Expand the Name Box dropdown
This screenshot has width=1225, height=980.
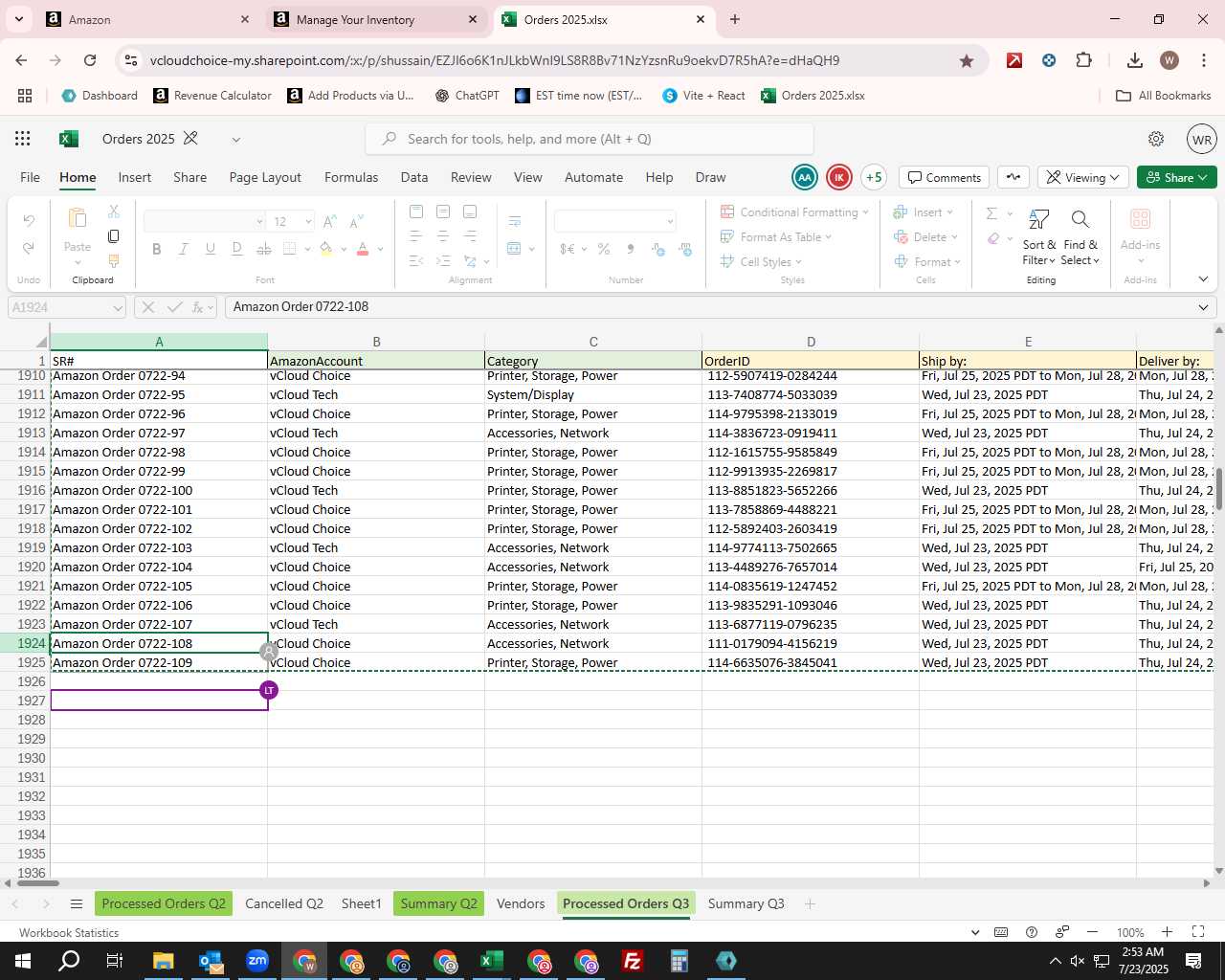coord(118,307)
